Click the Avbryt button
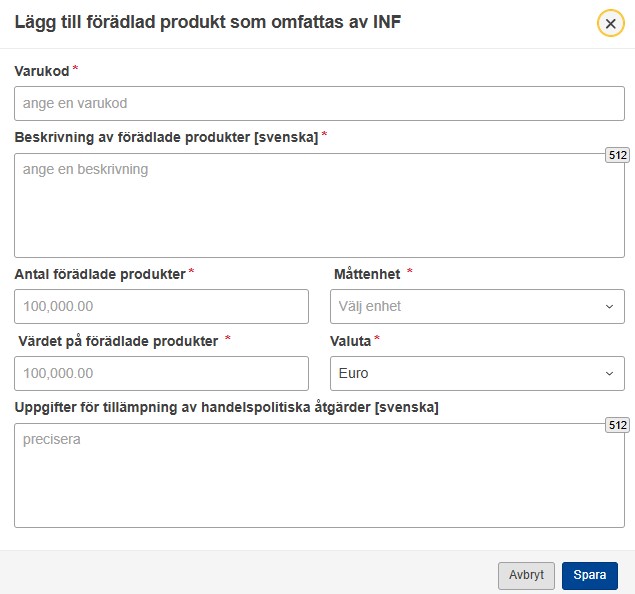Screen dimensions: 635x594 click(526, 575)
